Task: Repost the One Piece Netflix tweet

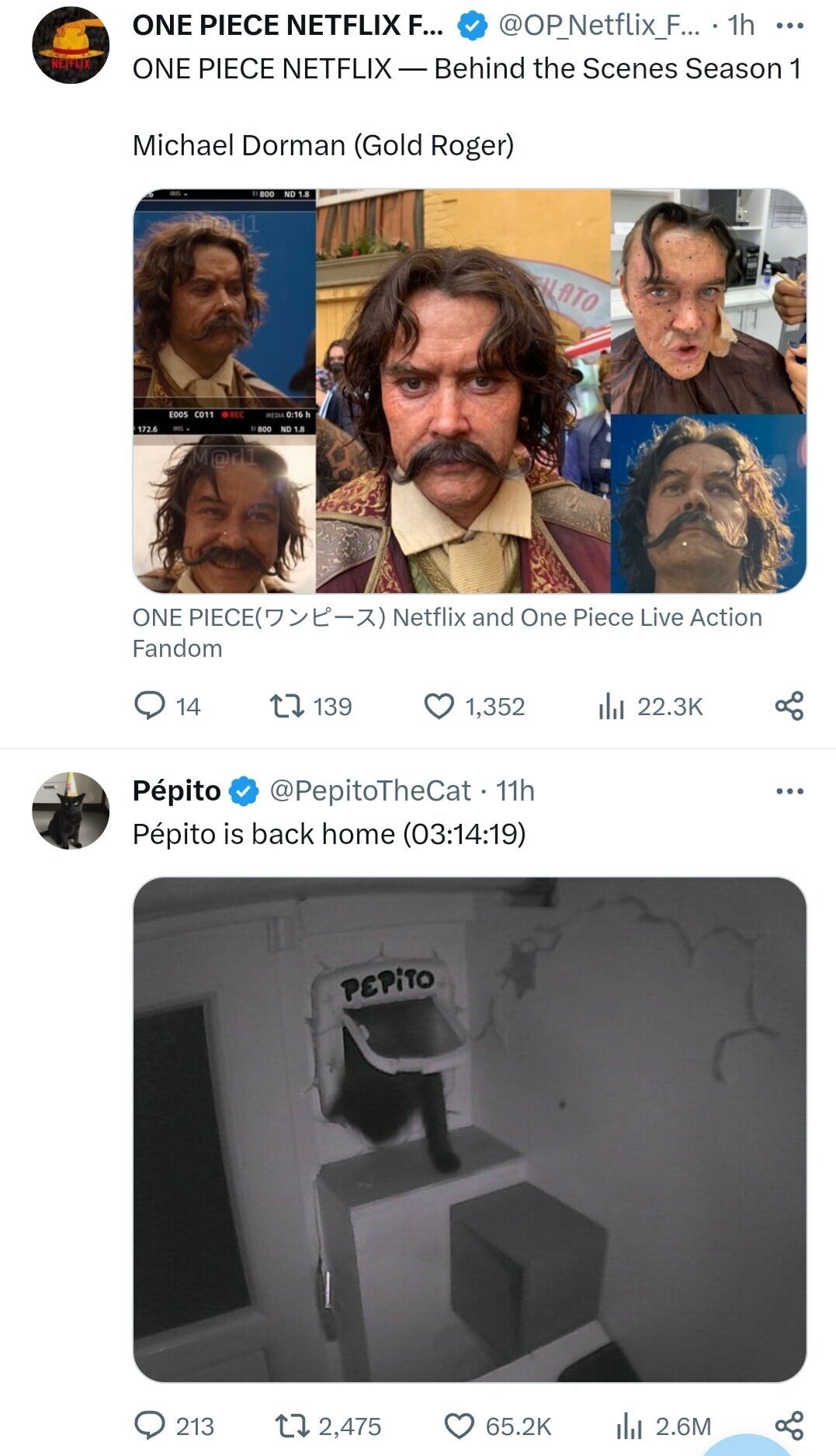Action: [x=286, y=706]
